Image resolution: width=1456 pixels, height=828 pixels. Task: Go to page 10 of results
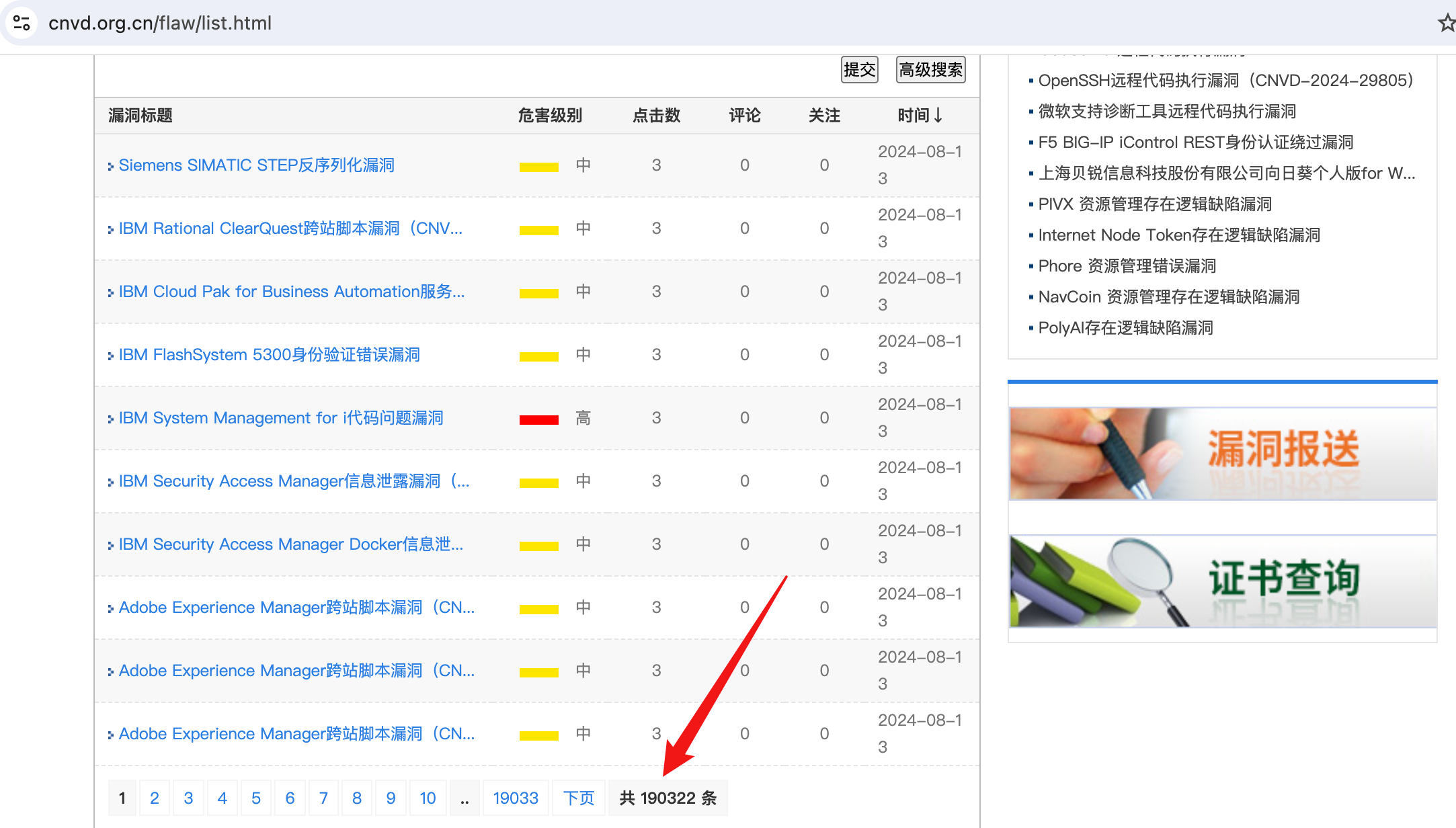point(428,798)
